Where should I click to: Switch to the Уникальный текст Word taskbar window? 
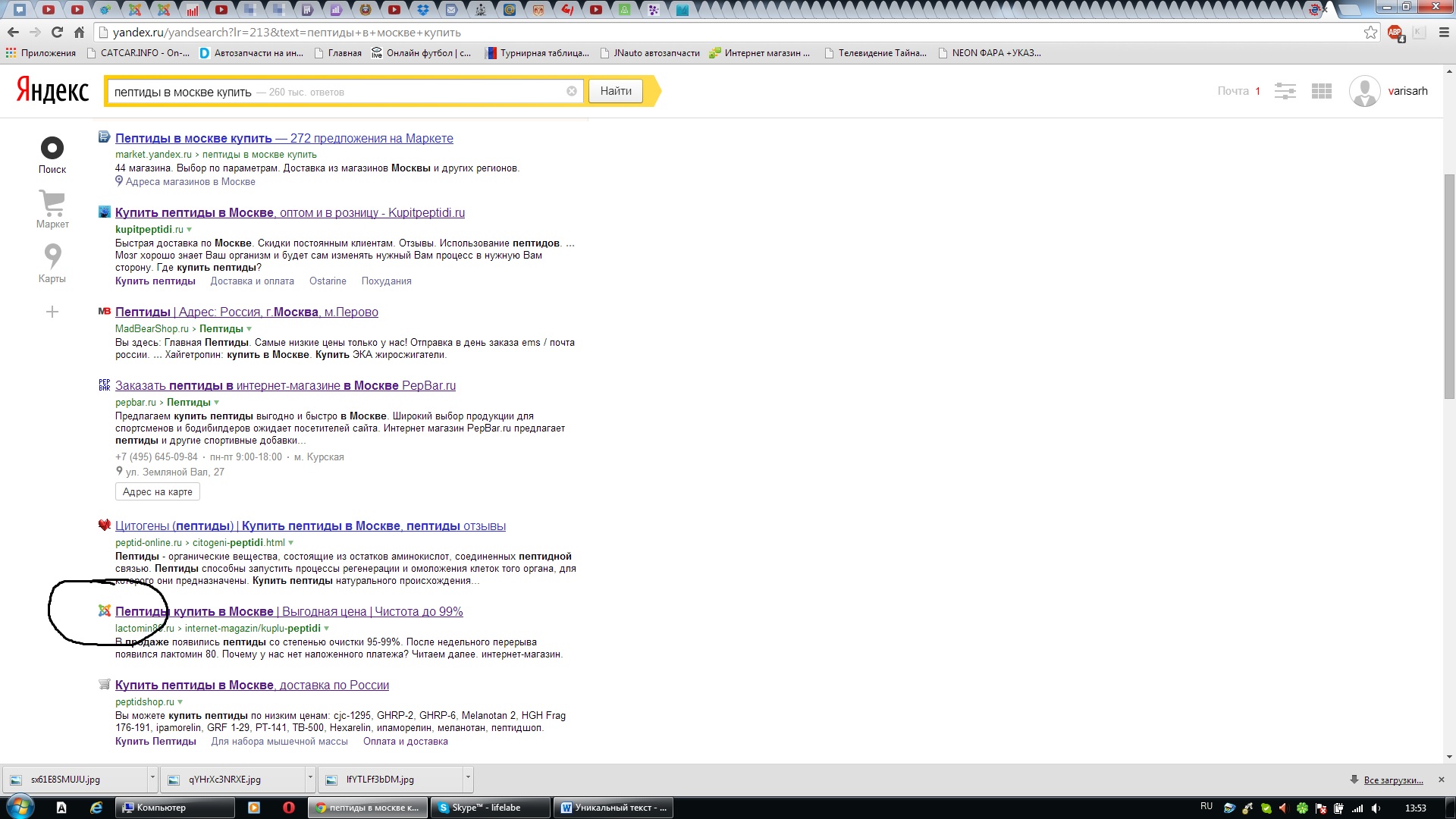click(x=613, y=808)
